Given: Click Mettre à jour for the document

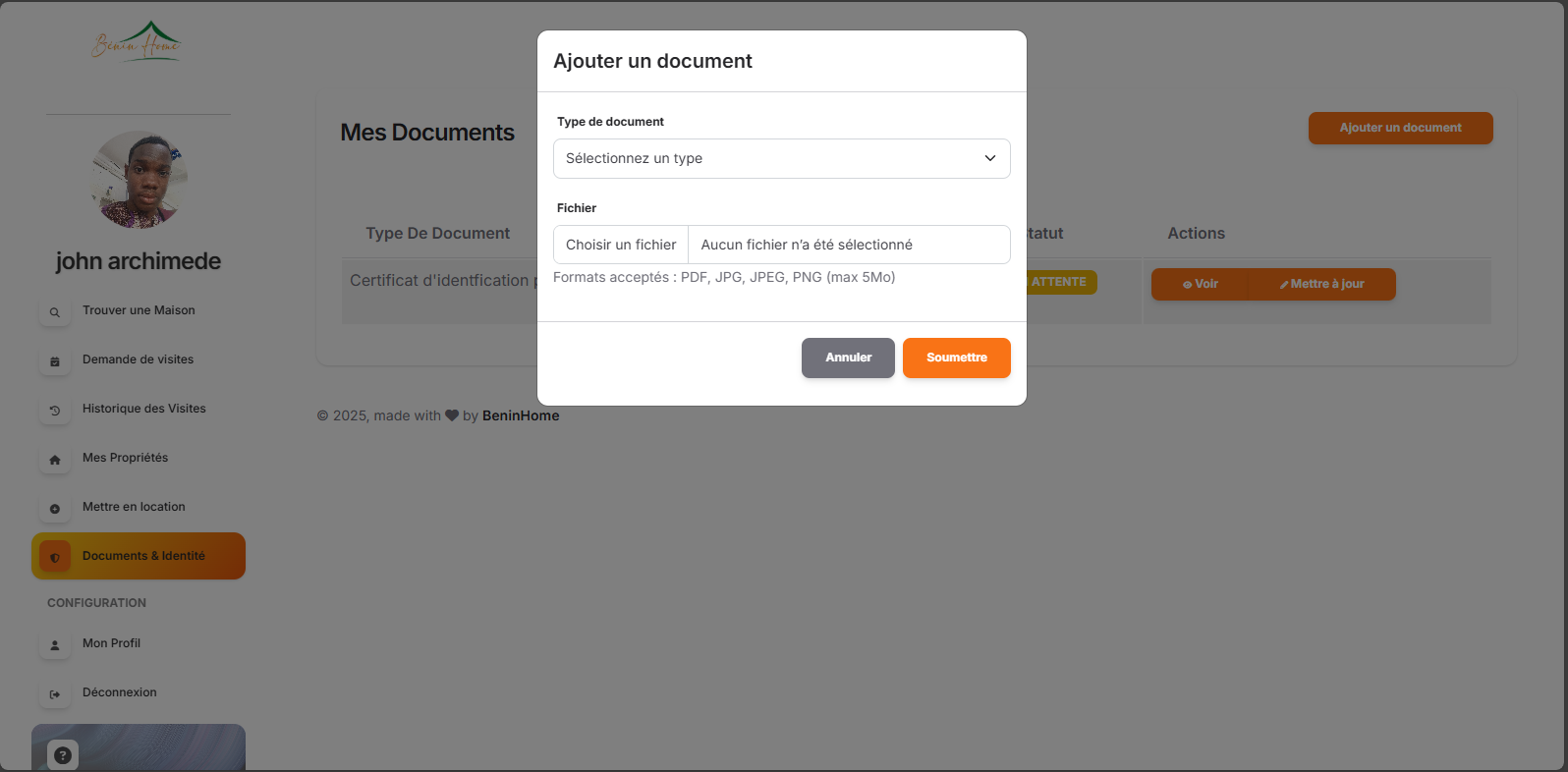Looking at the screenshot, I should click(1321, 284).
